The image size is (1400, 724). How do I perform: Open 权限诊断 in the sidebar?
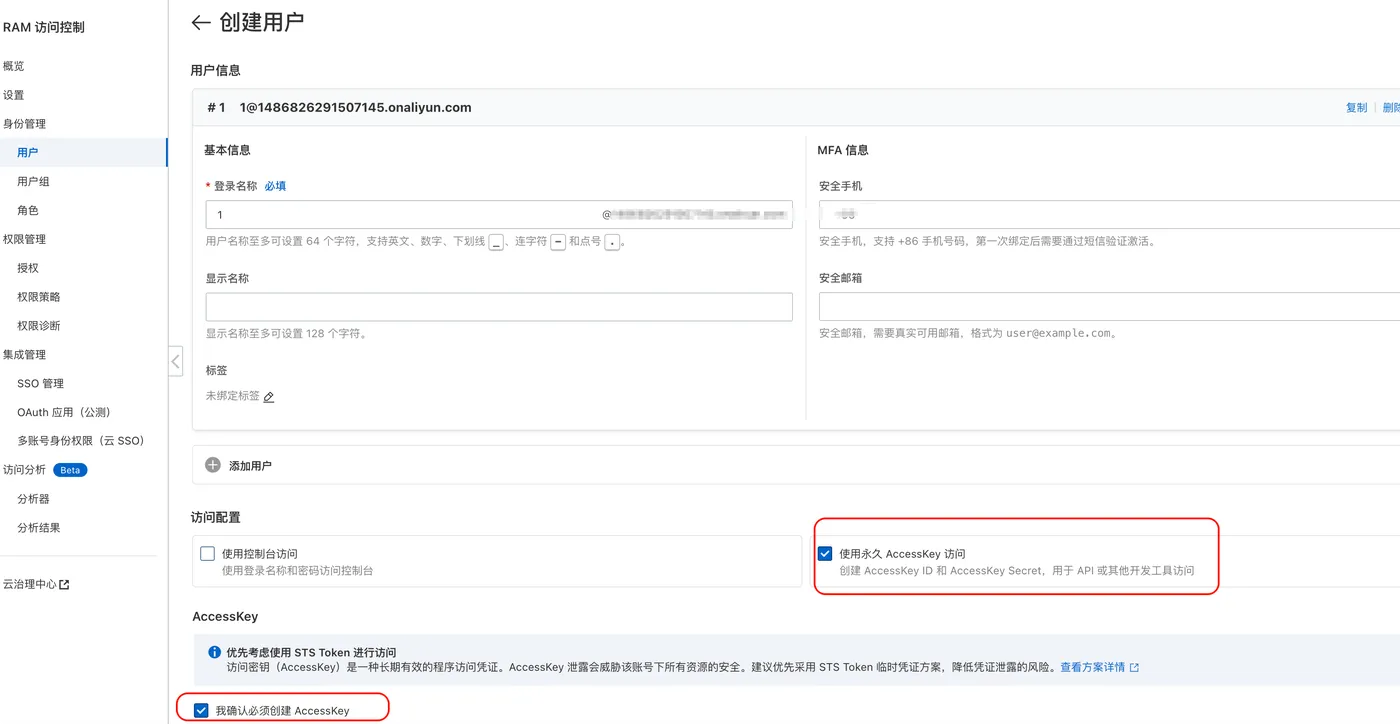pos(39,326)
